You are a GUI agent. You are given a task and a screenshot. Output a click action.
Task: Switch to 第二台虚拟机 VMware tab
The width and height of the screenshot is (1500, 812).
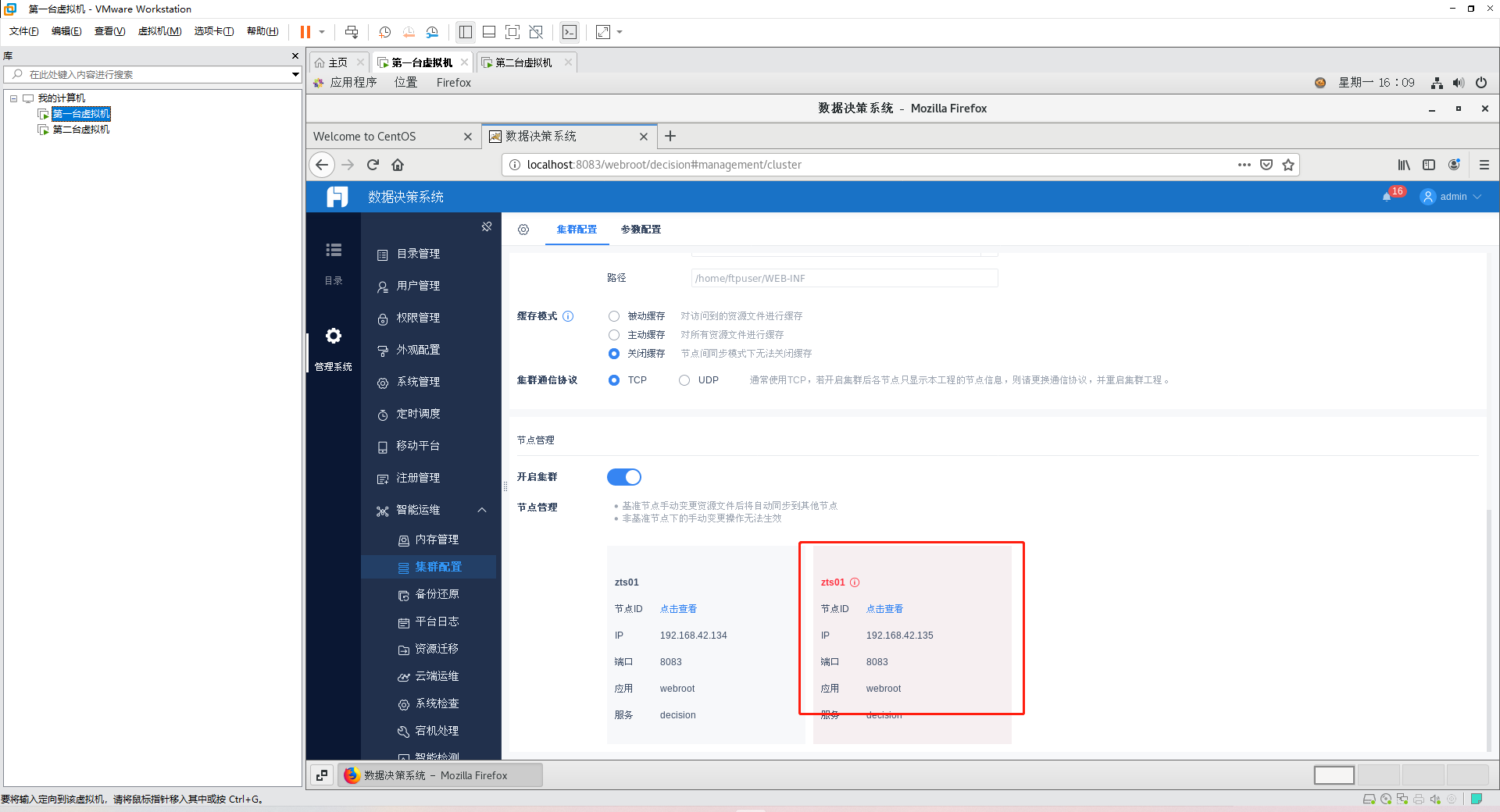point(523,62)
